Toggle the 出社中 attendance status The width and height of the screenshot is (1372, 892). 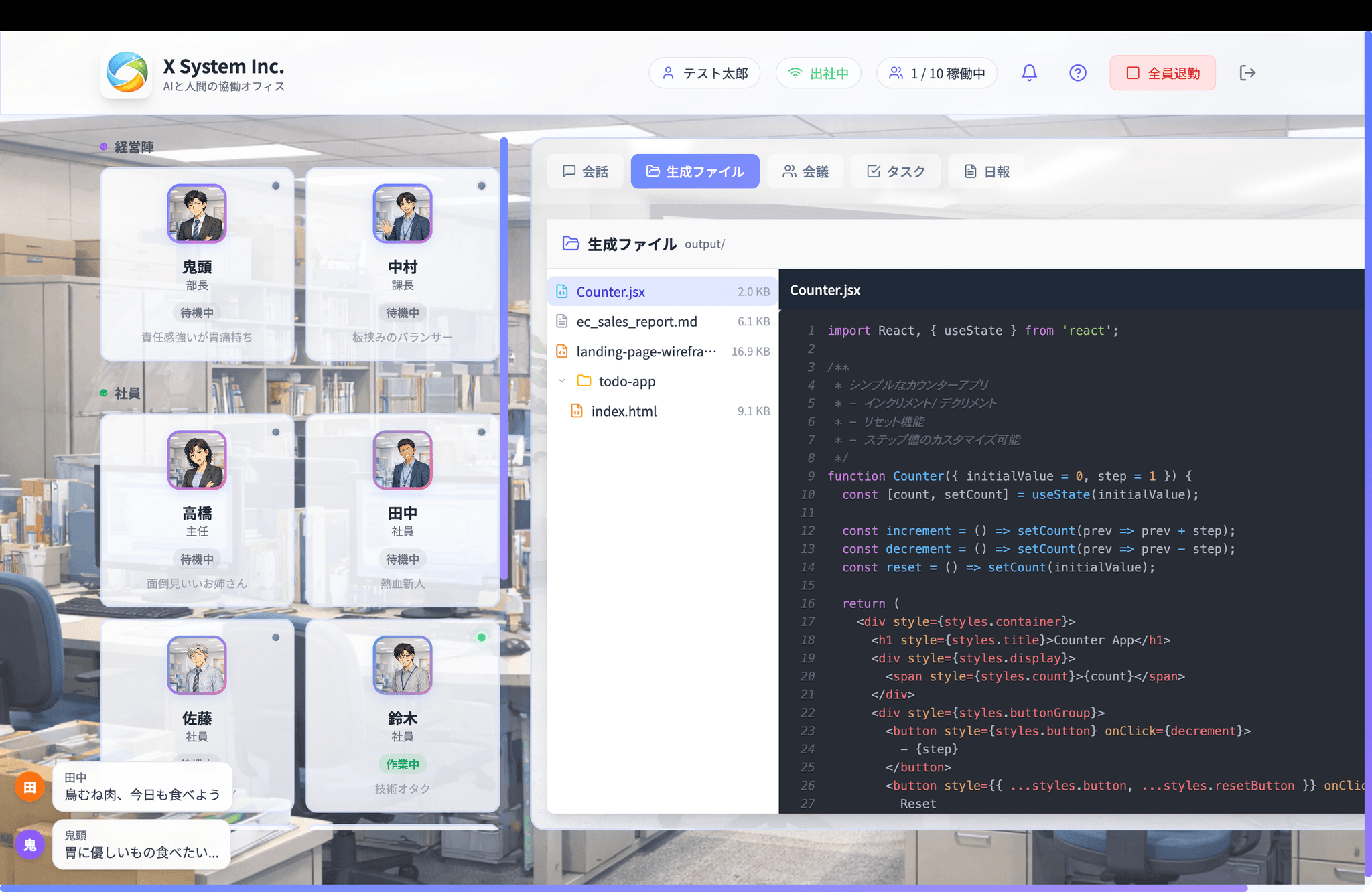(818, 73)
